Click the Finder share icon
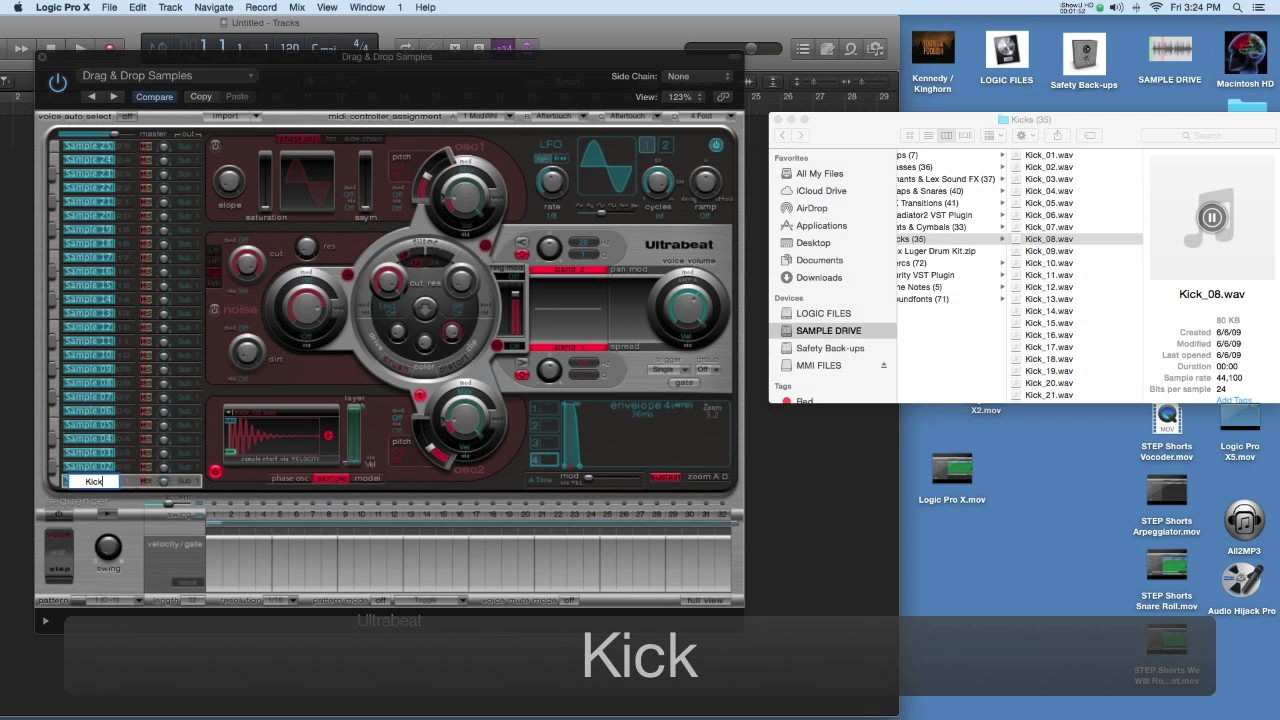This screenshot has height=720, width=1280. tap(1057, 135)
